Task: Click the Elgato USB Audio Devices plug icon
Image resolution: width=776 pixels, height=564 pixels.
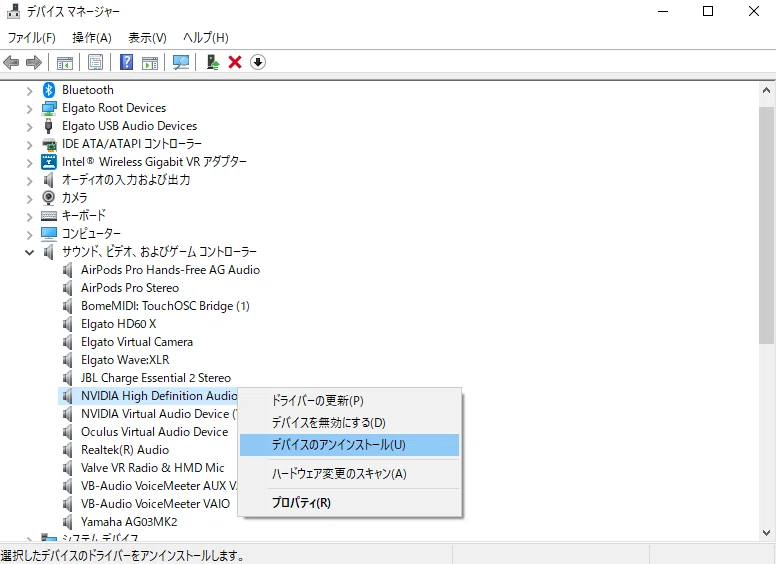Action: pos(48,126)
